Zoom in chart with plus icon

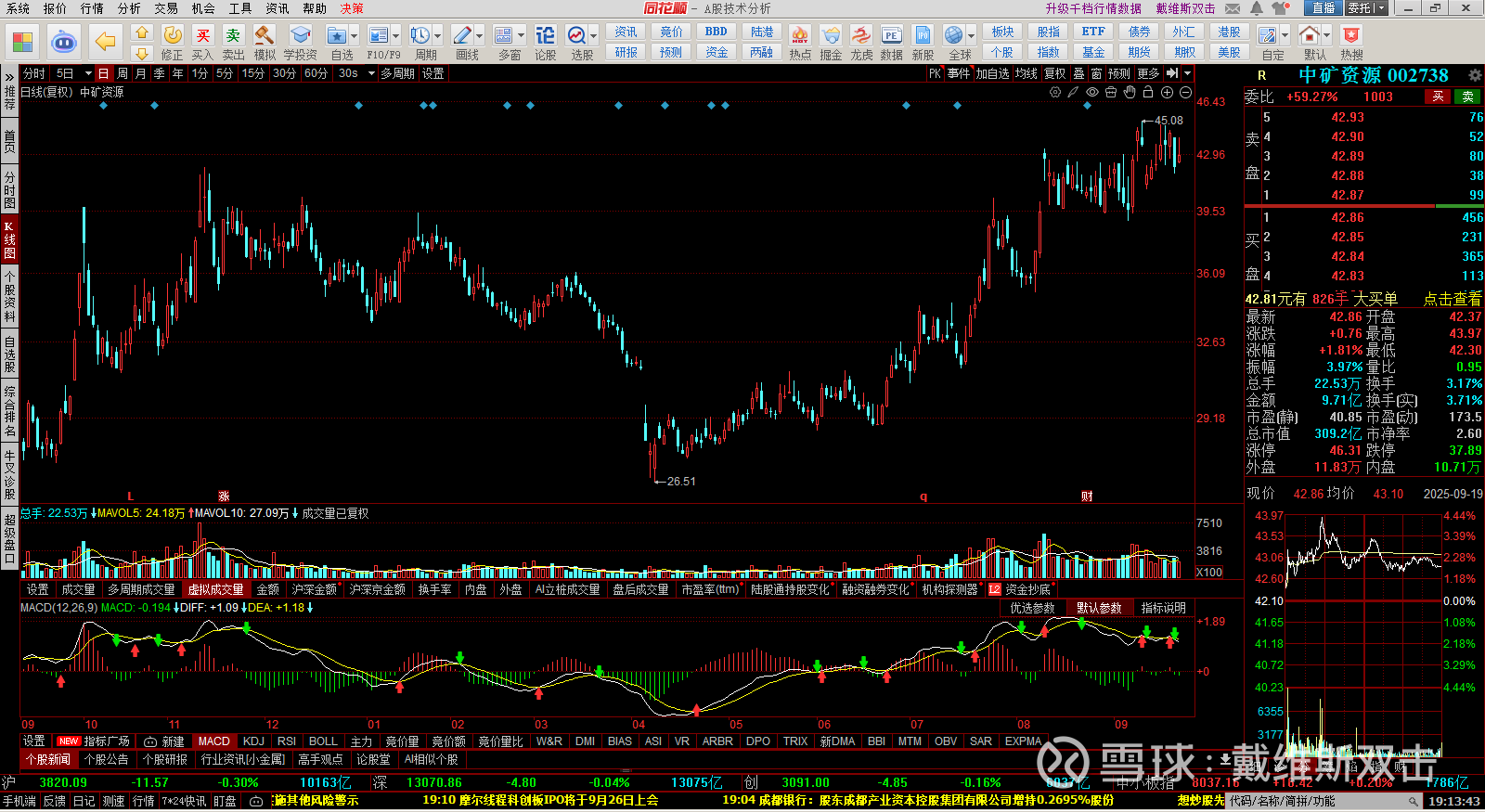[1167, 92]
